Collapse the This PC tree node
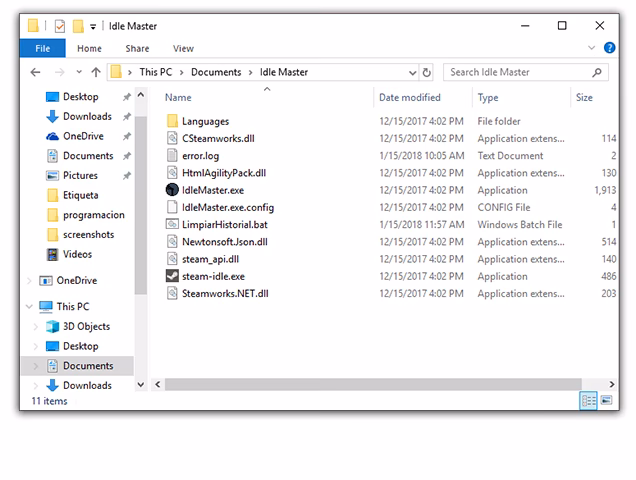The height and width of the screenshot is (480, 636). pos(29,306)
